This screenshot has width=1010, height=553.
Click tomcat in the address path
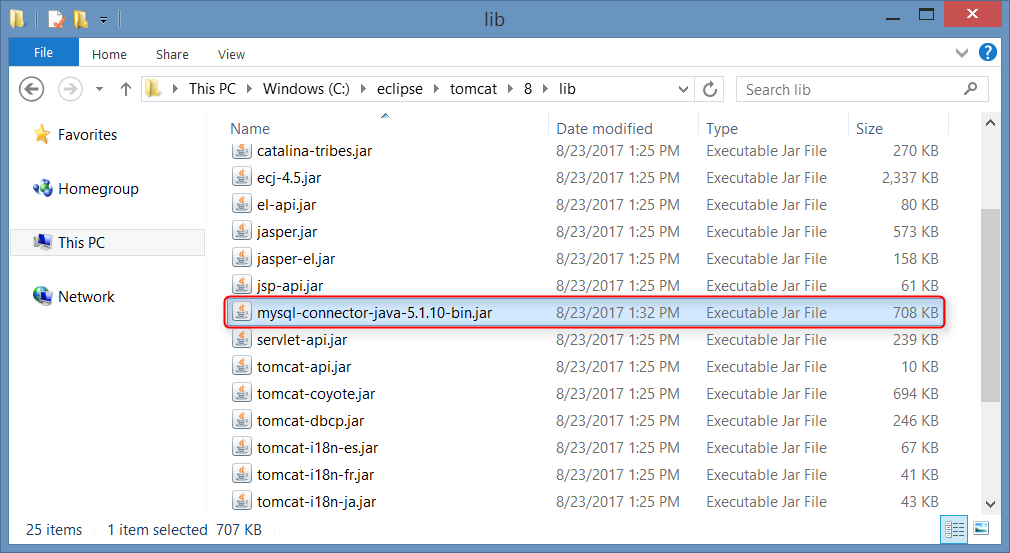tap(473, 89)
